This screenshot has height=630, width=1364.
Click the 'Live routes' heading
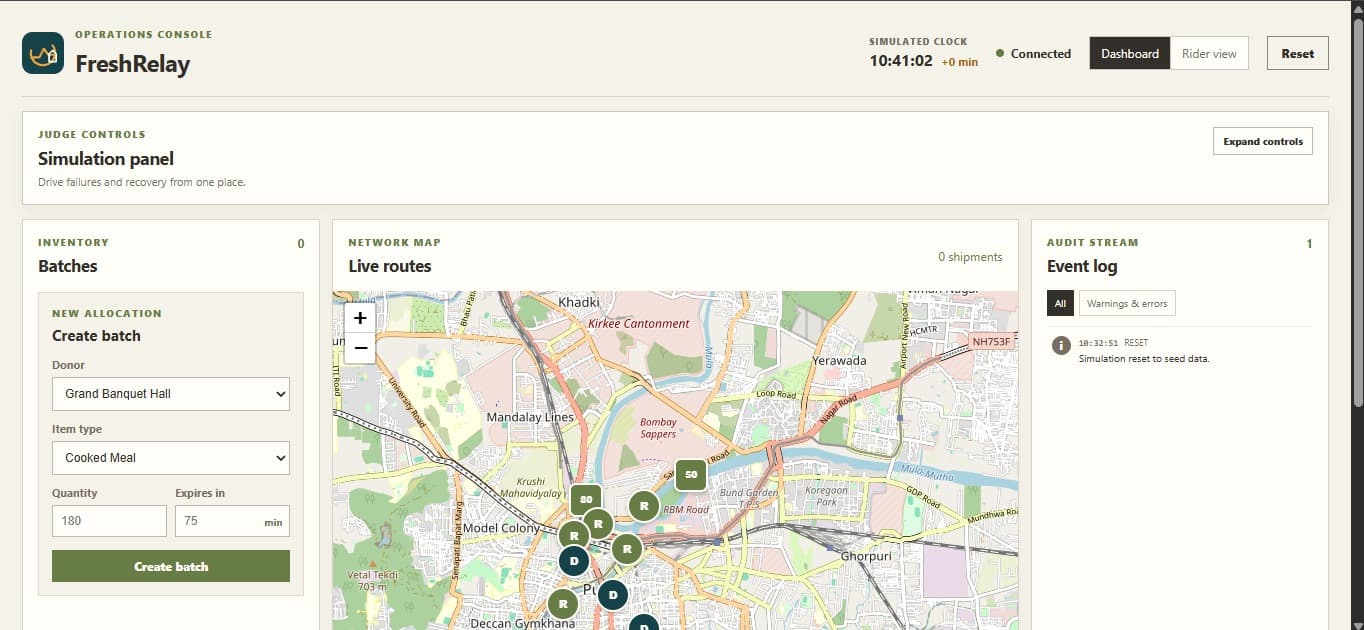click(x=390, y=266)
